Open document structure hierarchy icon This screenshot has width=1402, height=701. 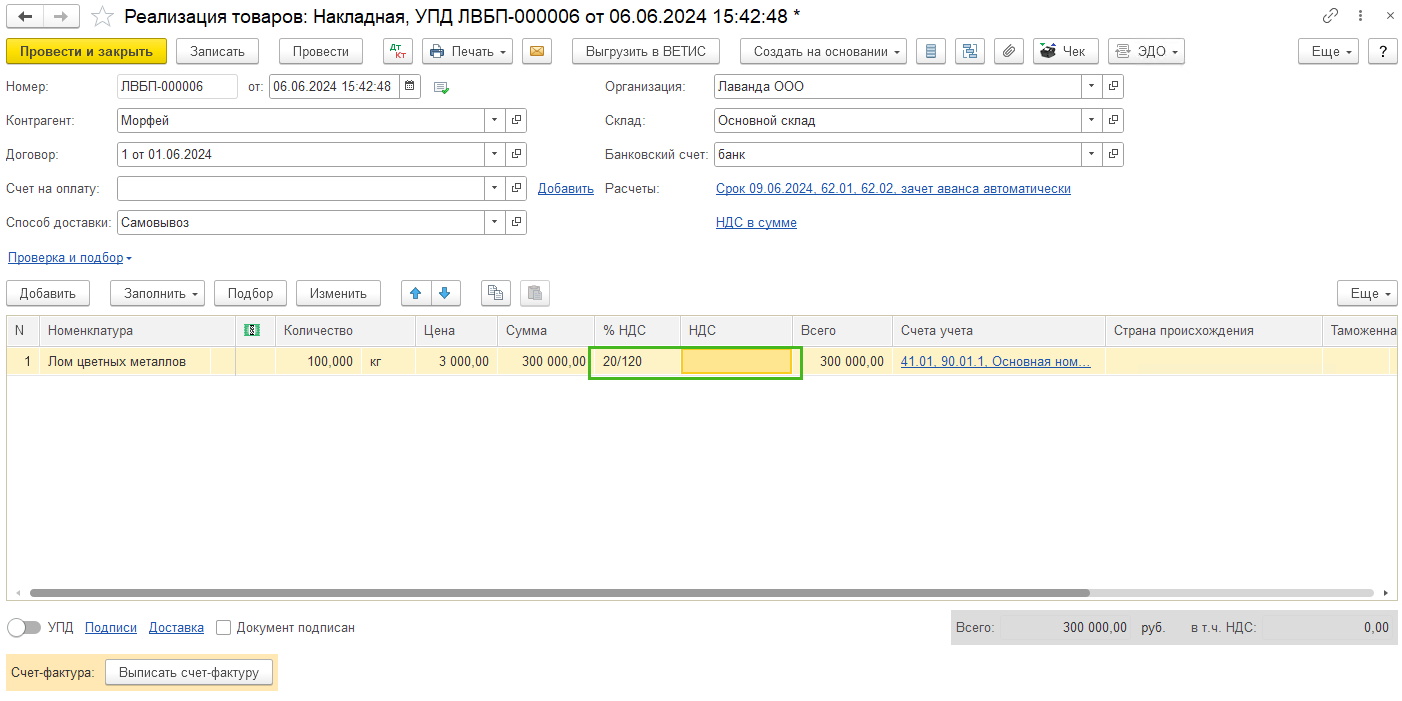click(x=971, y=51)
